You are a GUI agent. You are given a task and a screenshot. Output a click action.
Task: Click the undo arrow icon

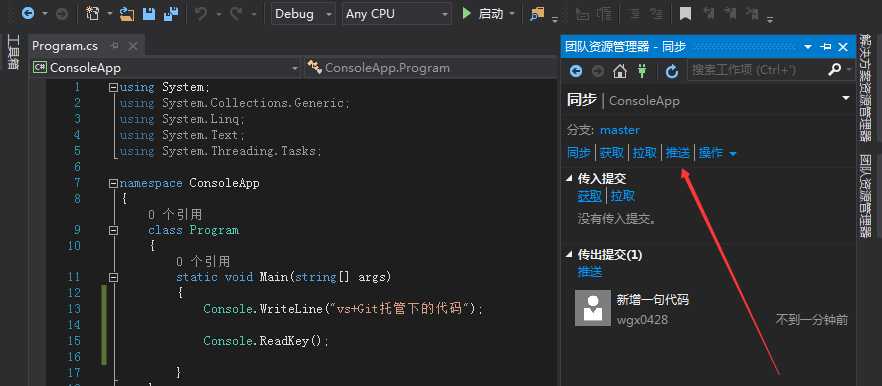tap(201, 14)
